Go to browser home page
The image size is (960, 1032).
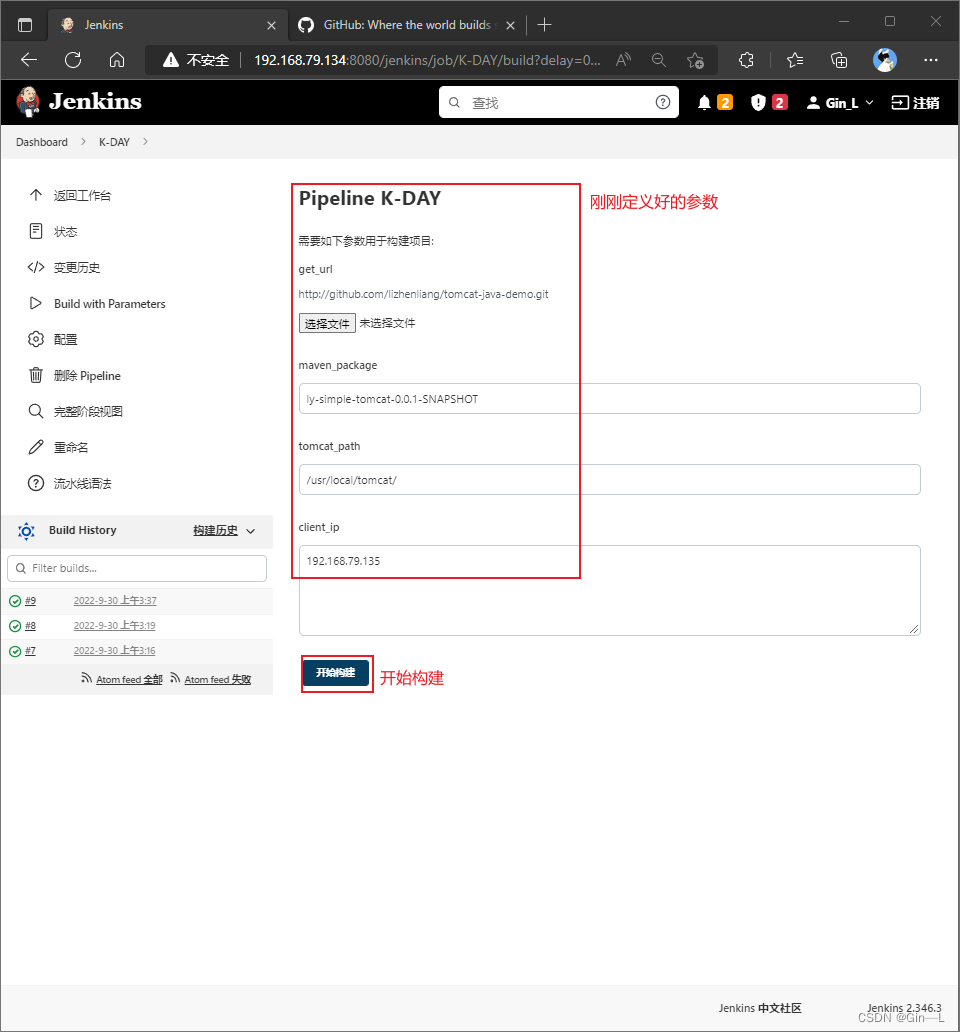(x=117, y=60)
